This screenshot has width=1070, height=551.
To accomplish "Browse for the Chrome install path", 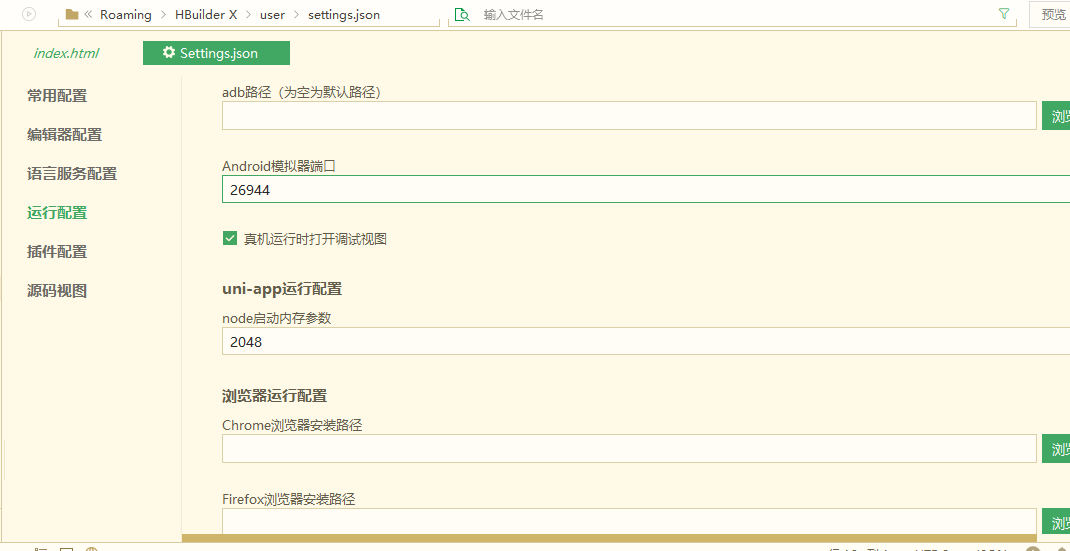I will (1056, 449).
